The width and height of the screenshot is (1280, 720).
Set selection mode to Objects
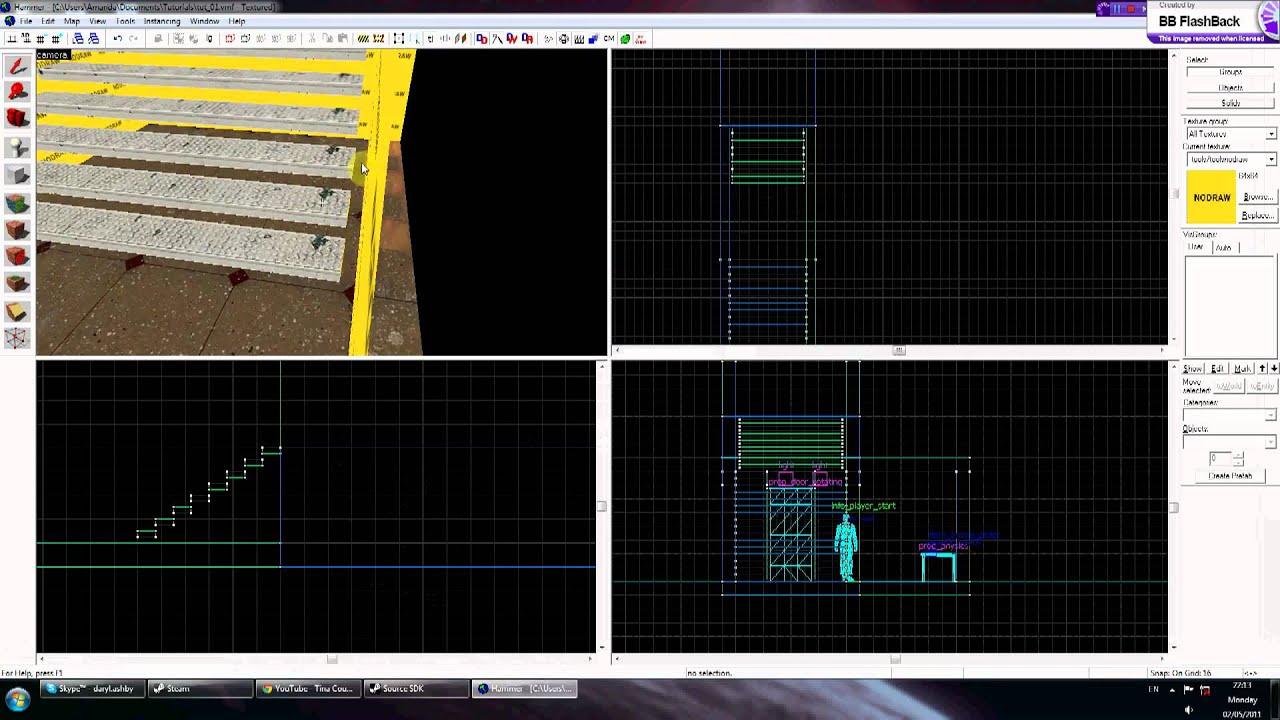point(1230,88)
